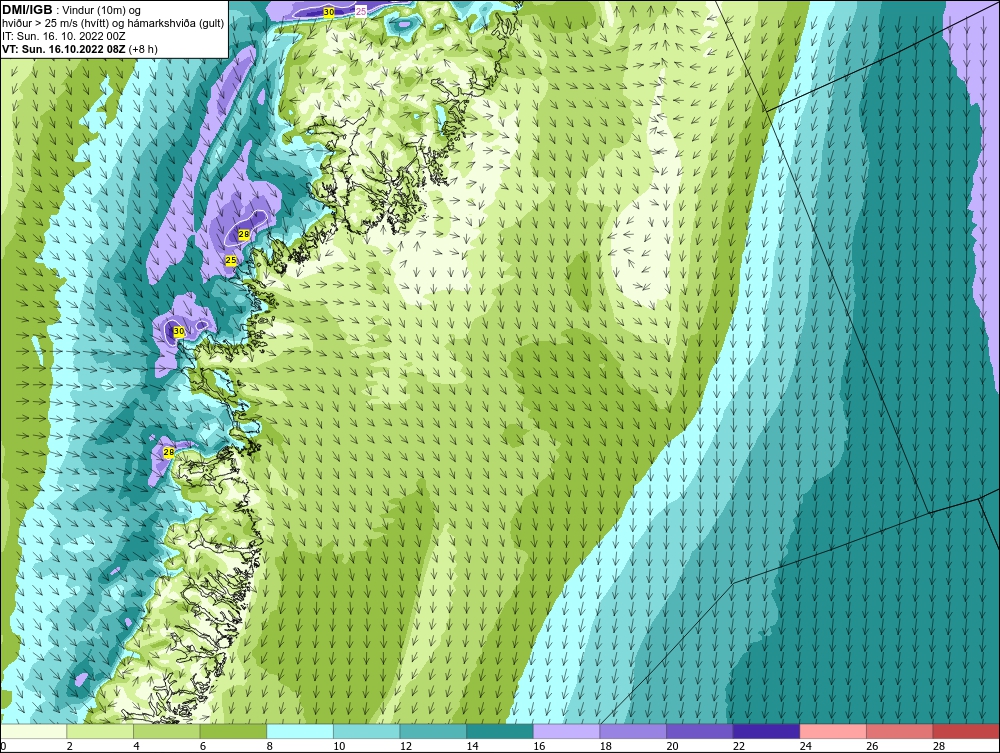Click the 20–22 m/s violet legend swatch
The image size is (1000, 753).
coord(700,731)
